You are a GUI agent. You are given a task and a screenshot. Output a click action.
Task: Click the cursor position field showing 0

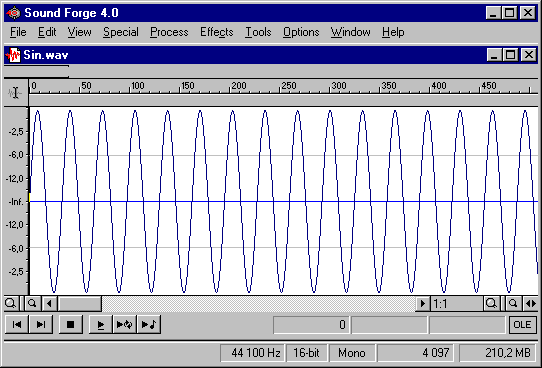point(311,325)
